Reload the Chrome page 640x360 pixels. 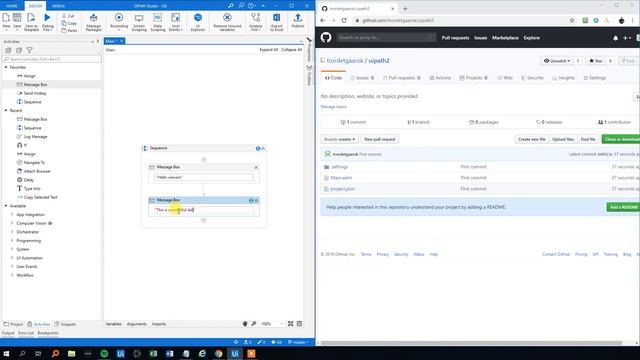click(x=344, y=20)
